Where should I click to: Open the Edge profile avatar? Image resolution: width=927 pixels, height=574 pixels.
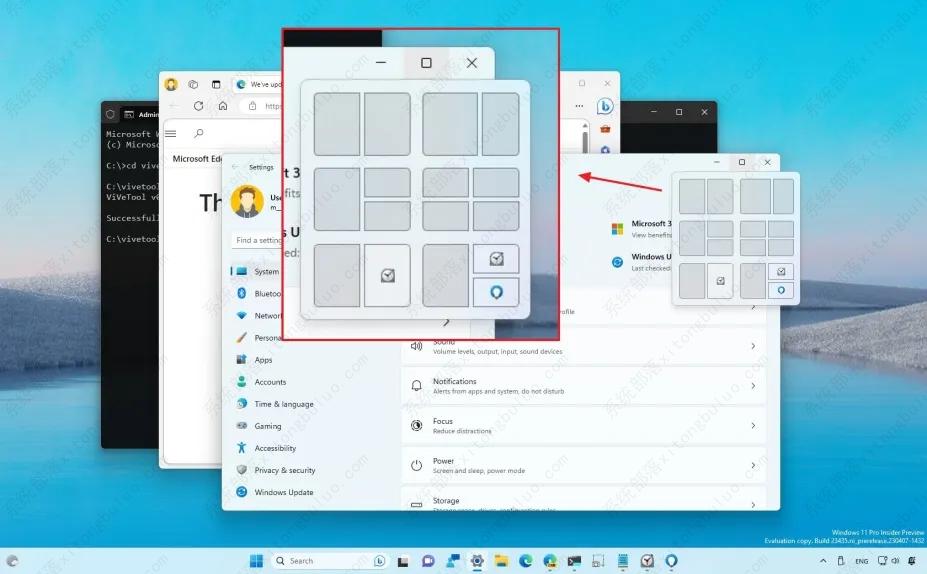(171, 85)
